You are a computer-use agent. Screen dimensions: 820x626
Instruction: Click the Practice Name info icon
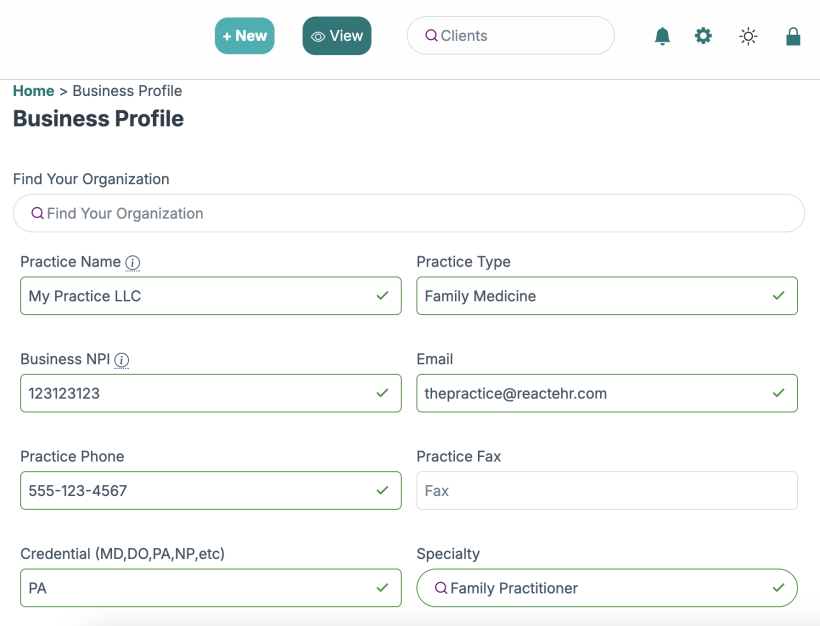133,262
